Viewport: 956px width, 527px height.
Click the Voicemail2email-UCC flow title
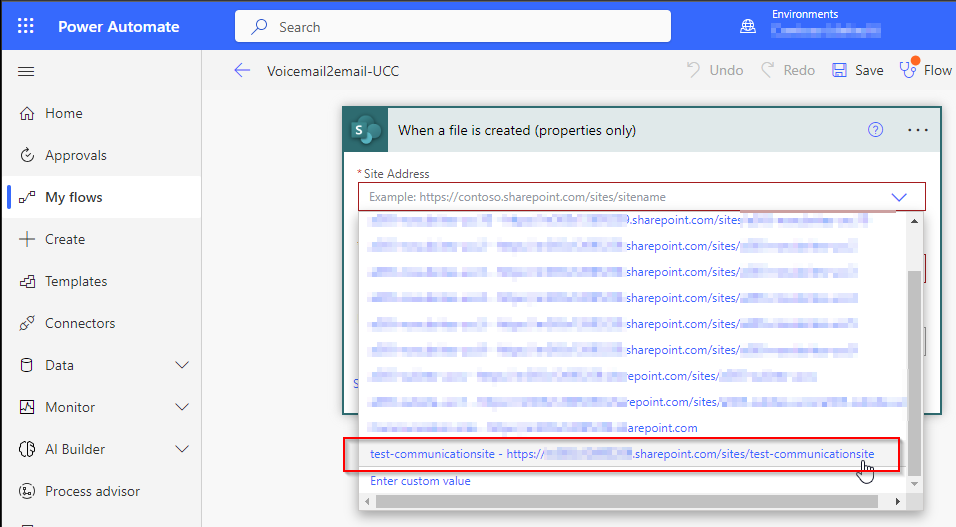pyautogui.click(x=333, y=71)
